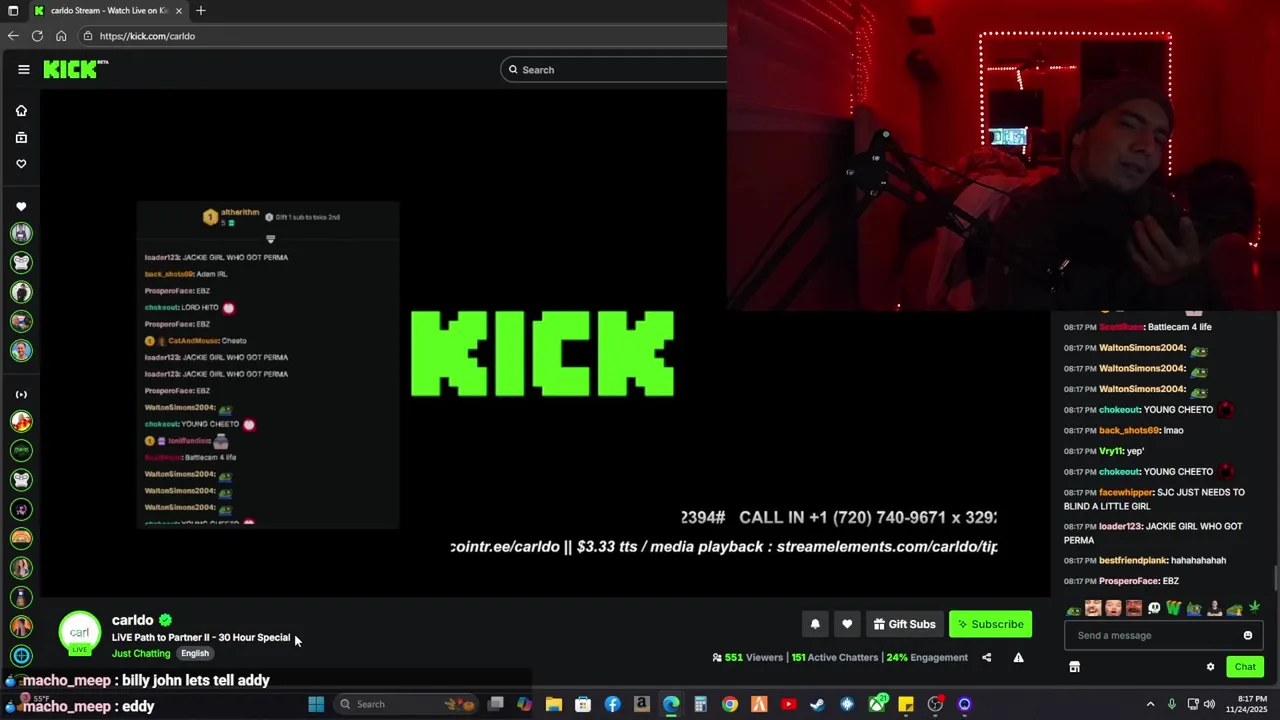Click the skull emote in the emote bar
Viewport: 1280px width, 720px height.
click(x=1154, y=608)
